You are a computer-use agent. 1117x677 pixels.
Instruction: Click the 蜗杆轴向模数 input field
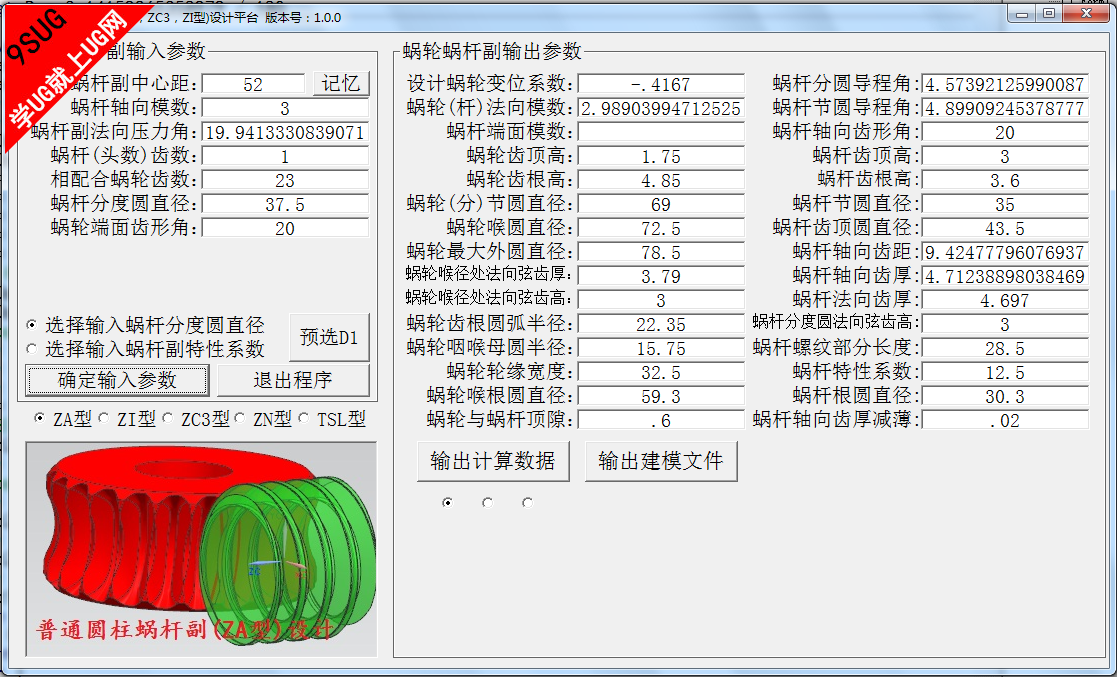(285, 108)
